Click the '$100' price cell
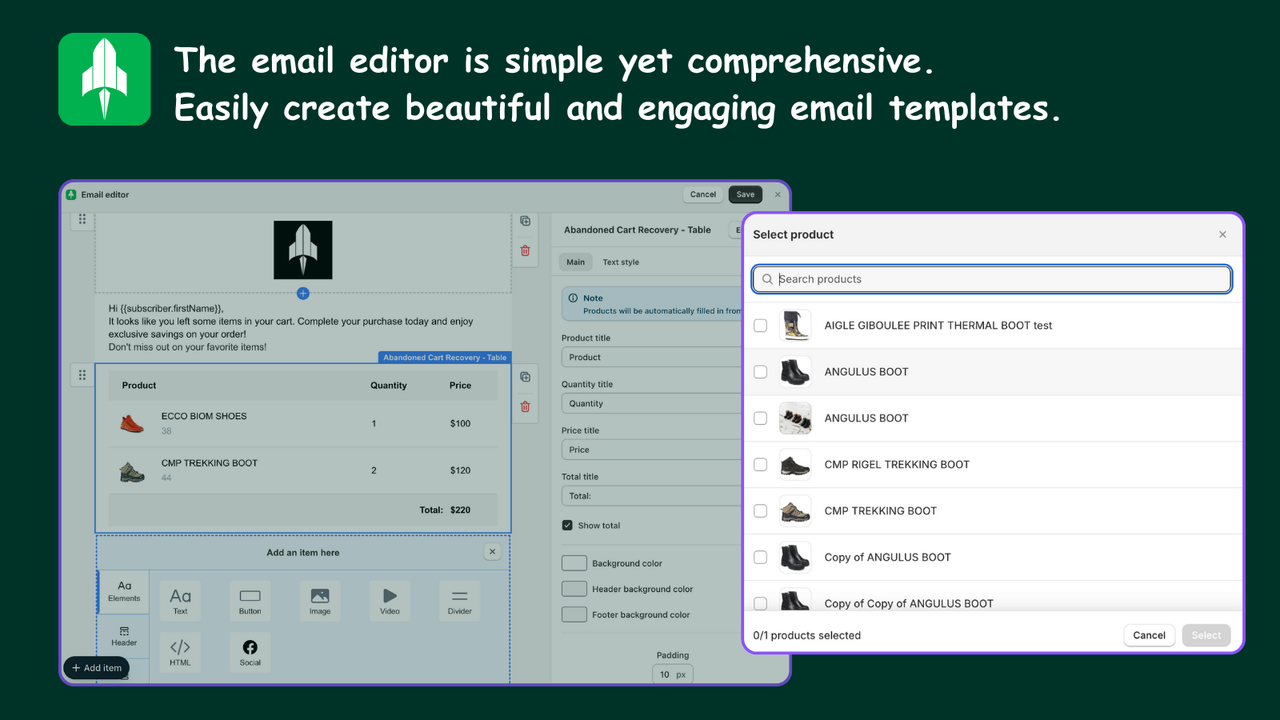1280x720 pixels. [460, 423]
